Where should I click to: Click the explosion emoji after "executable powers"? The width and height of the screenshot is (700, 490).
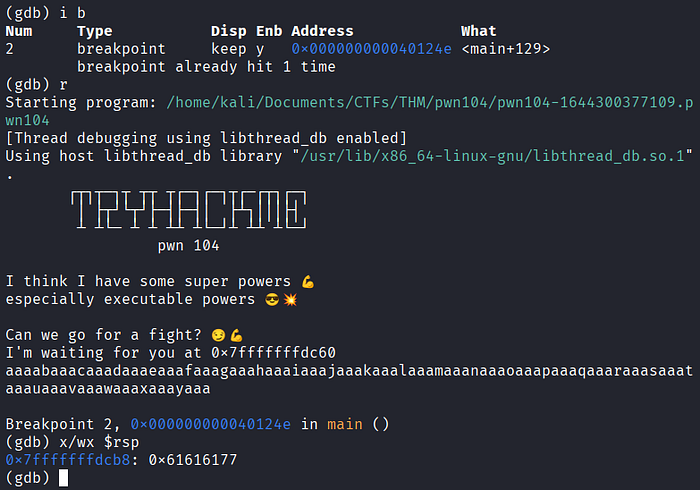tap(290, 299)
